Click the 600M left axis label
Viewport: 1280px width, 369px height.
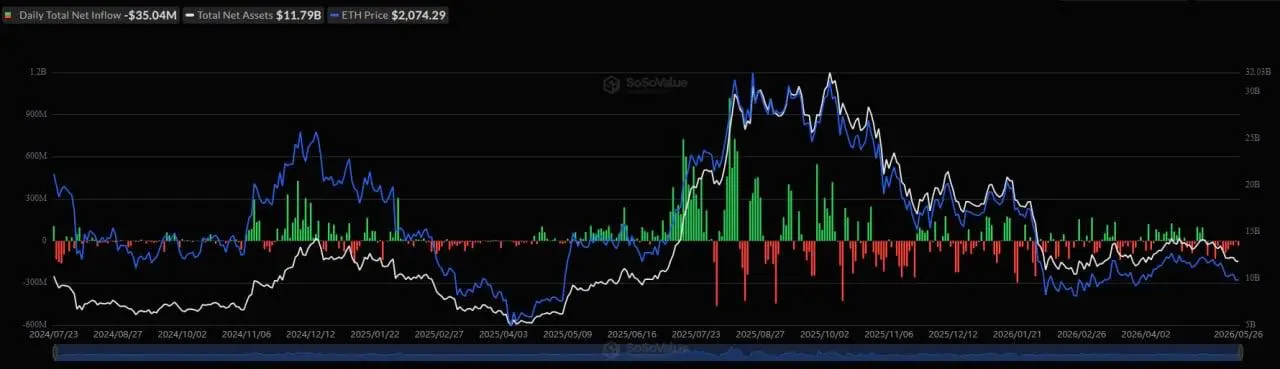[37, 157]
